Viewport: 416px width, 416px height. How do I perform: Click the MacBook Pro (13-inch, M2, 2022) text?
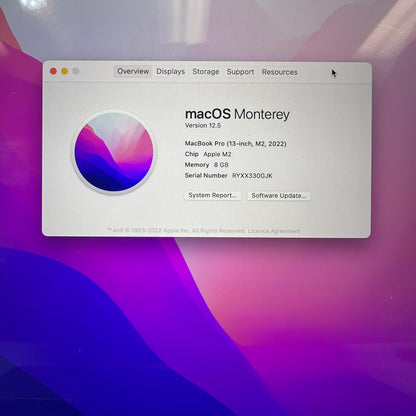(x=235, y=144)
